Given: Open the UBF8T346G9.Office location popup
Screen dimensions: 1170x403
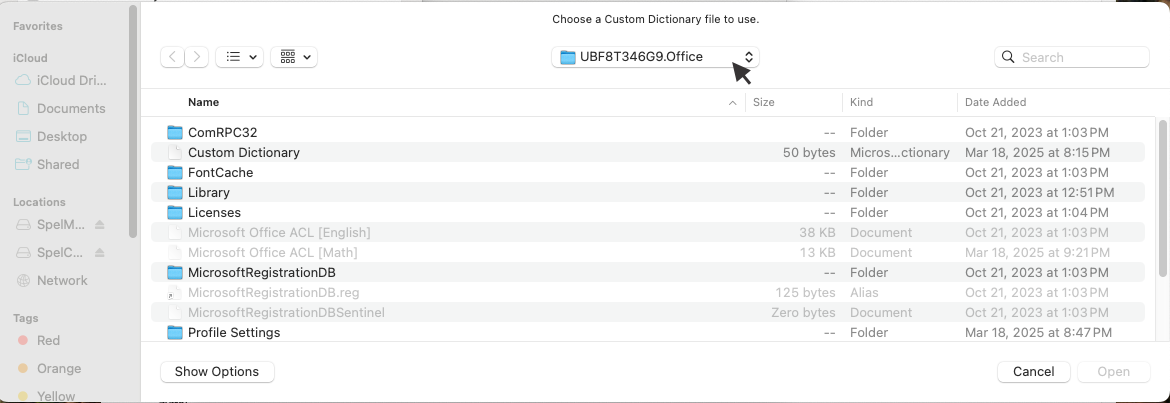Looking at the screenshot, I should point(656,57).
